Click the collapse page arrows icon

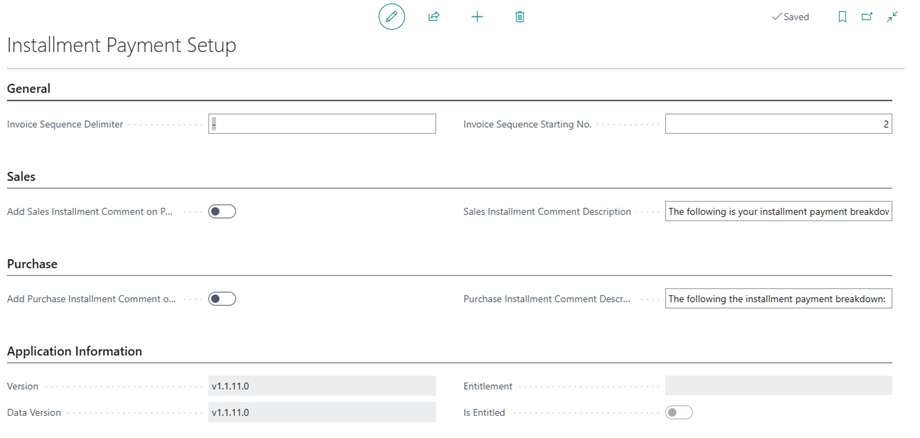point(892,17)
